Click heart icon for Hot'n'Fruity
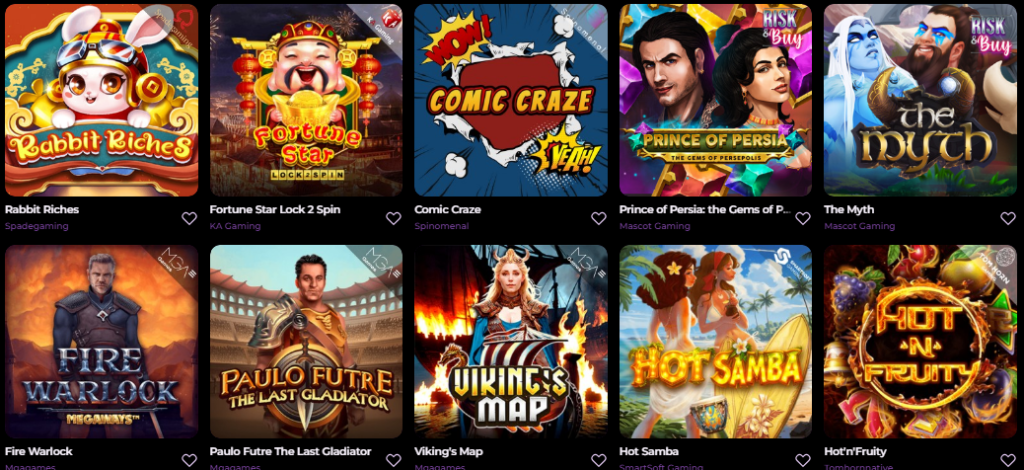1024x470 pixels. tap(1008, 460)
